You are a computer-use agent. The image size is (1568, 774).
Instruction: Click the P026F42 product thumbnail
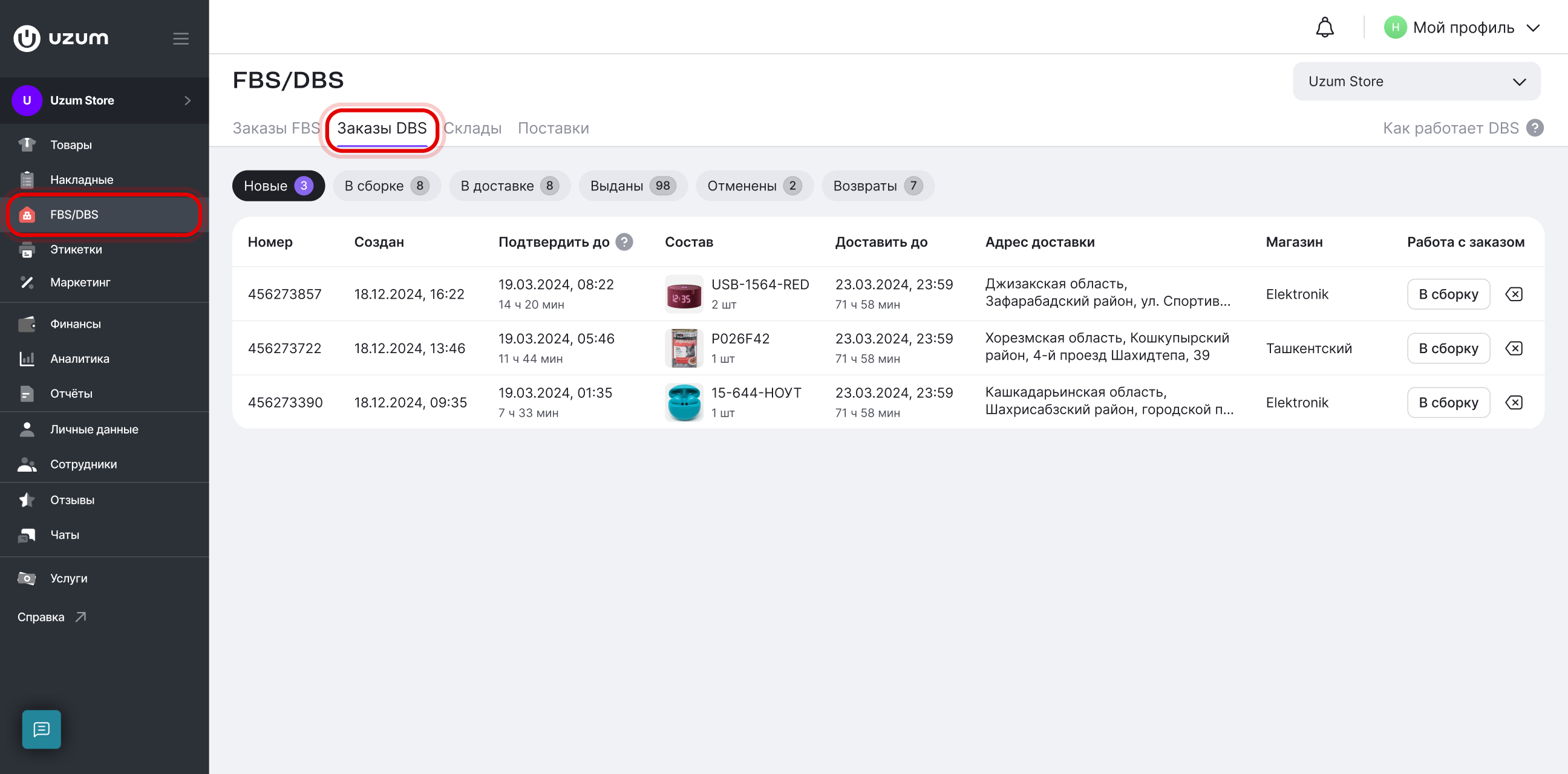point(684,349)
